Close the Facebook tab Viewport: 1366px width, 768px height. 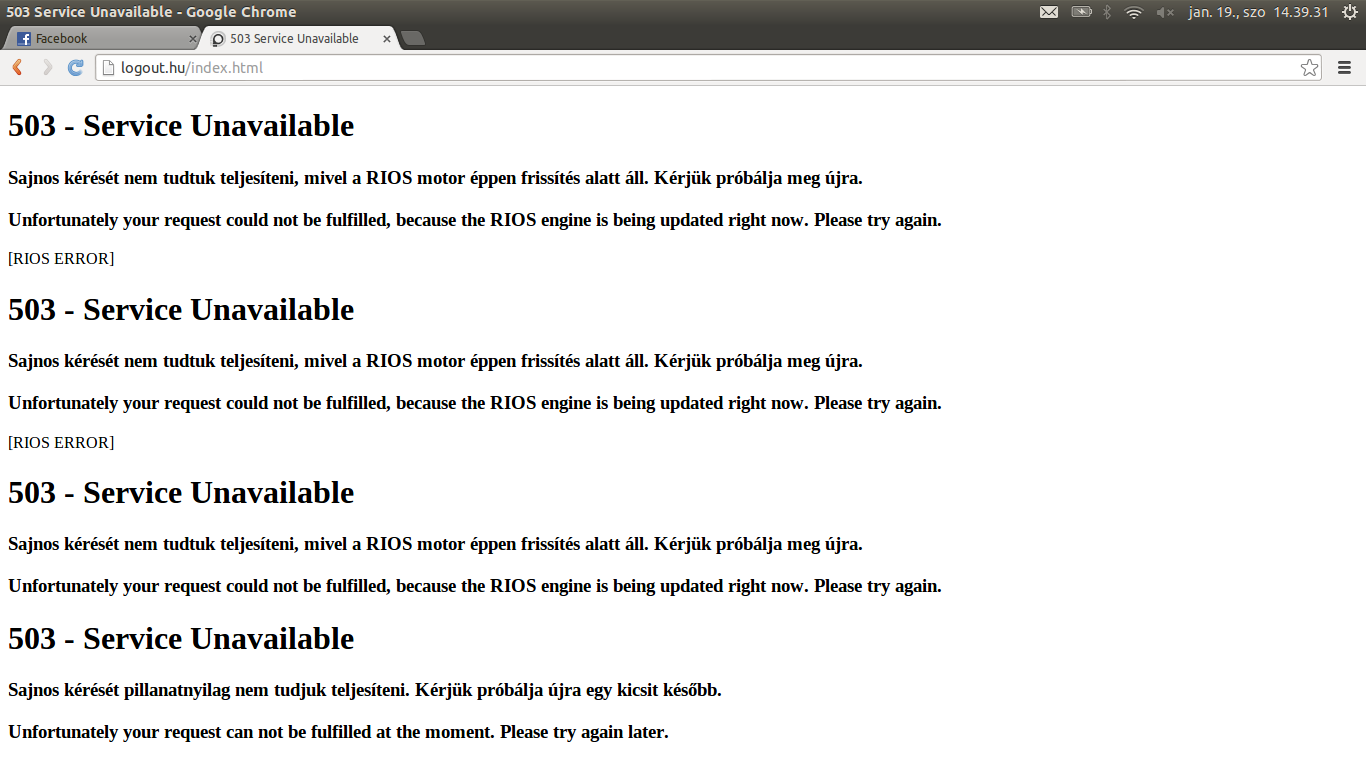coord(193,39)
